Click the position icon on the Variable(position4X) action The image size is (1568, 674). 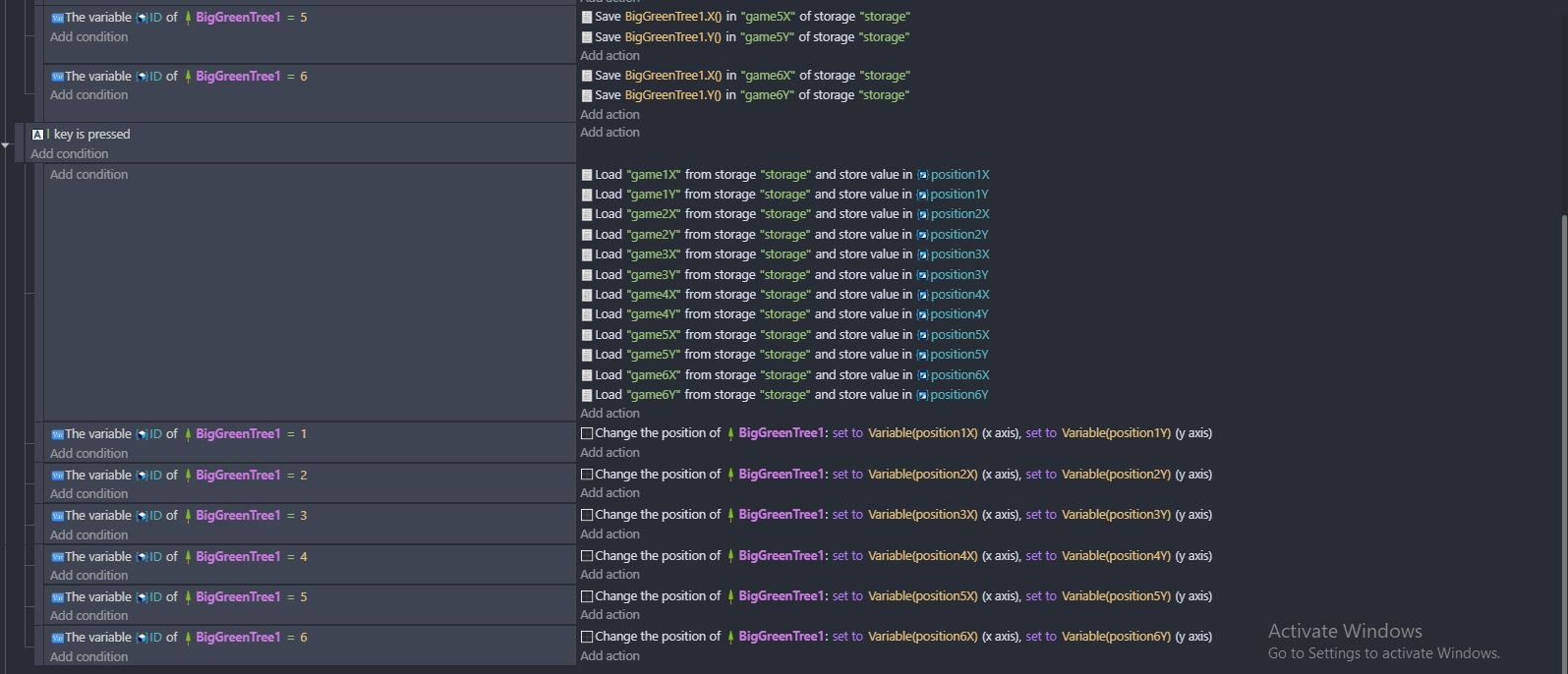[587, 556]
